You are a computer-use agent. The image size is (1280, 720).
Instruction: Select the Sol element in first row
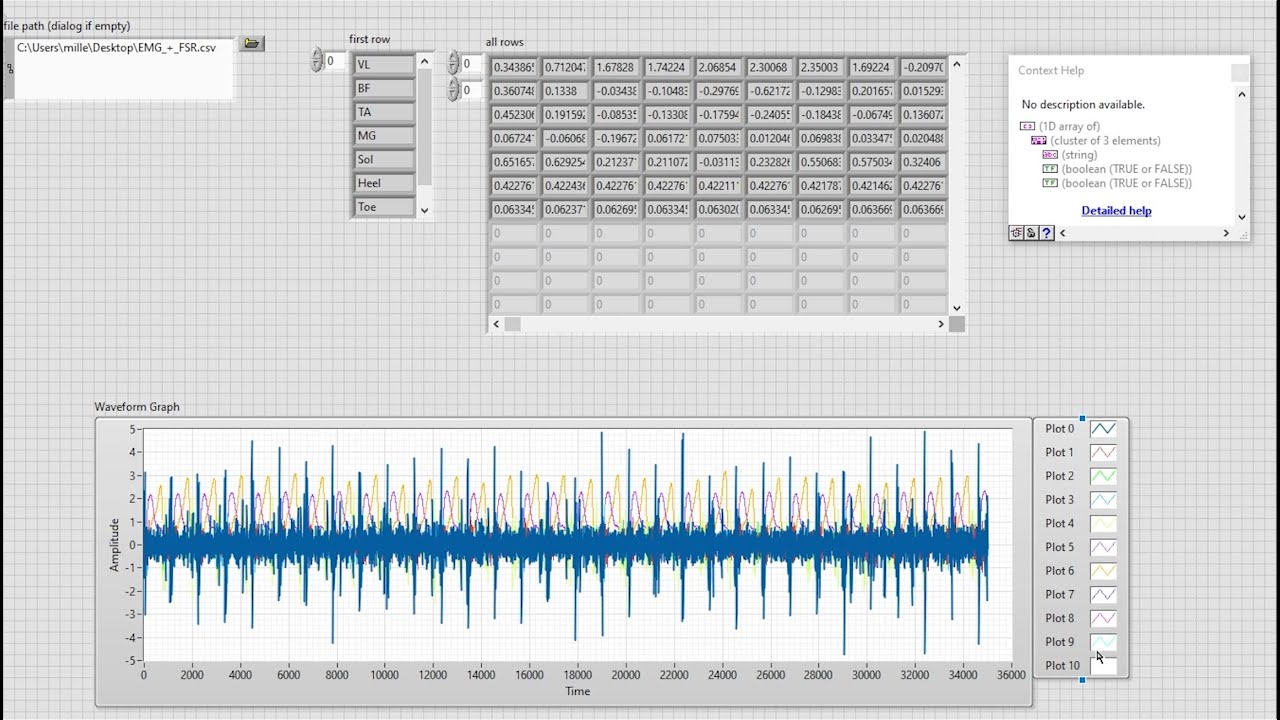(384, 160)
